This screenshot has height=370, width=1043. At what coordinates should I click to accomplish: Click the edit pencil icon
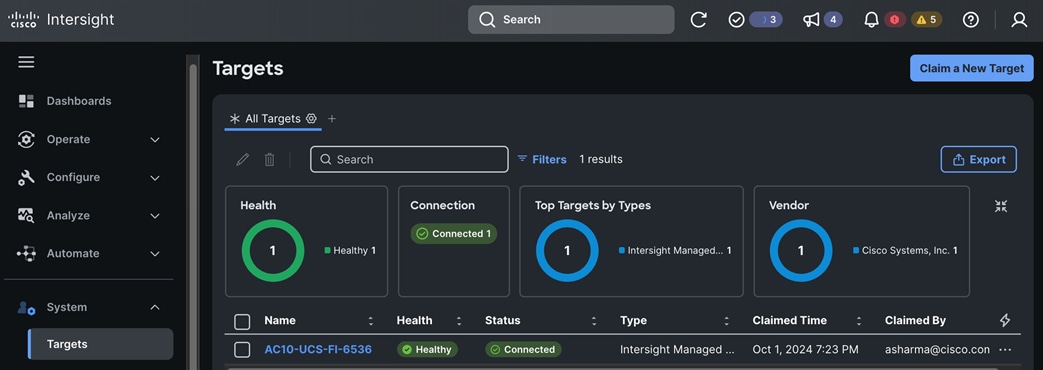click(x=243, y=160)
